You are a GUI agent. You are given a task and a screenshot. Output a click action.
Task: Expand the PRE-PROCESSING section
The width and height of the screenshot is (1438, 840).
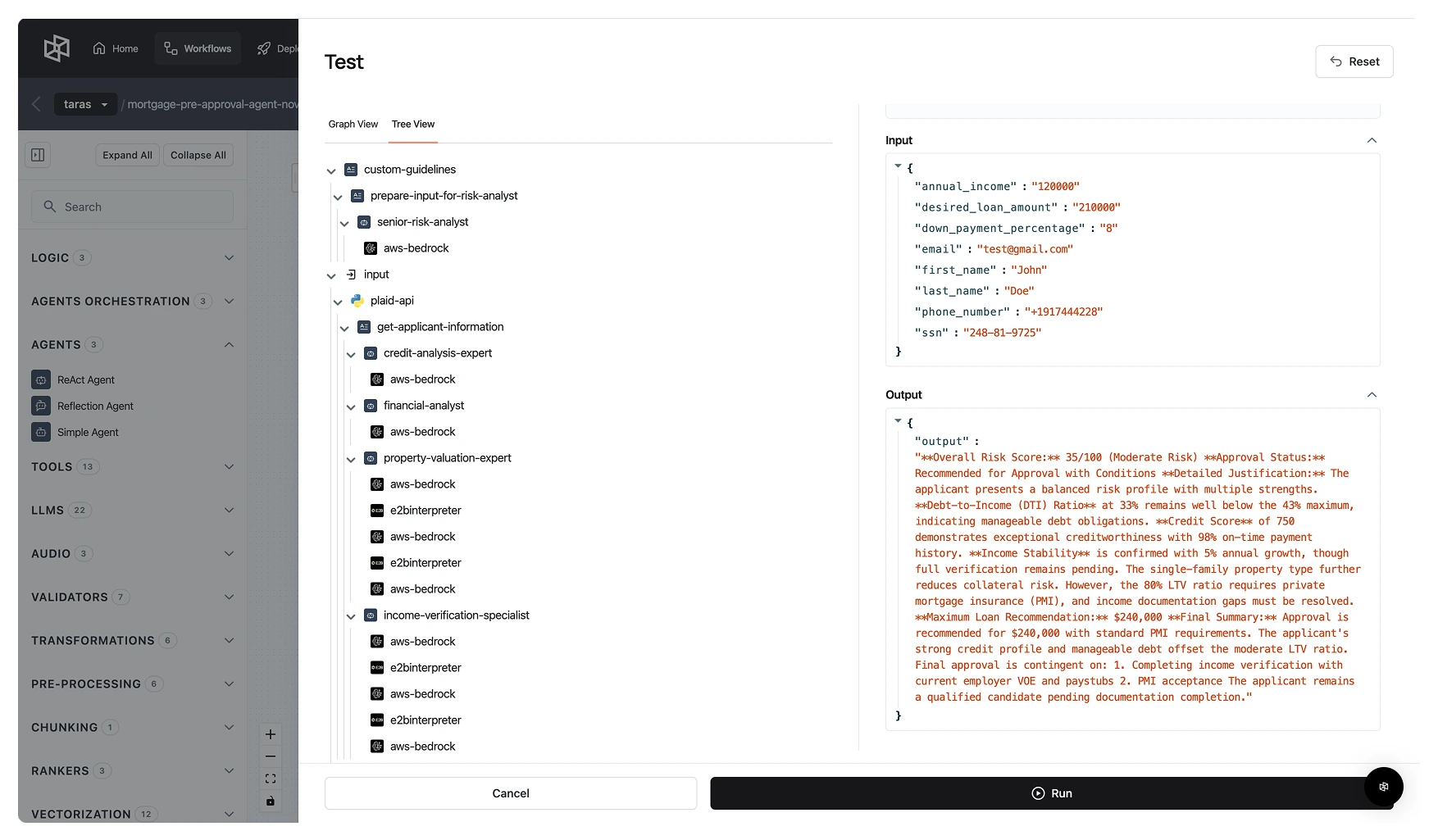(x=133, y=683)
